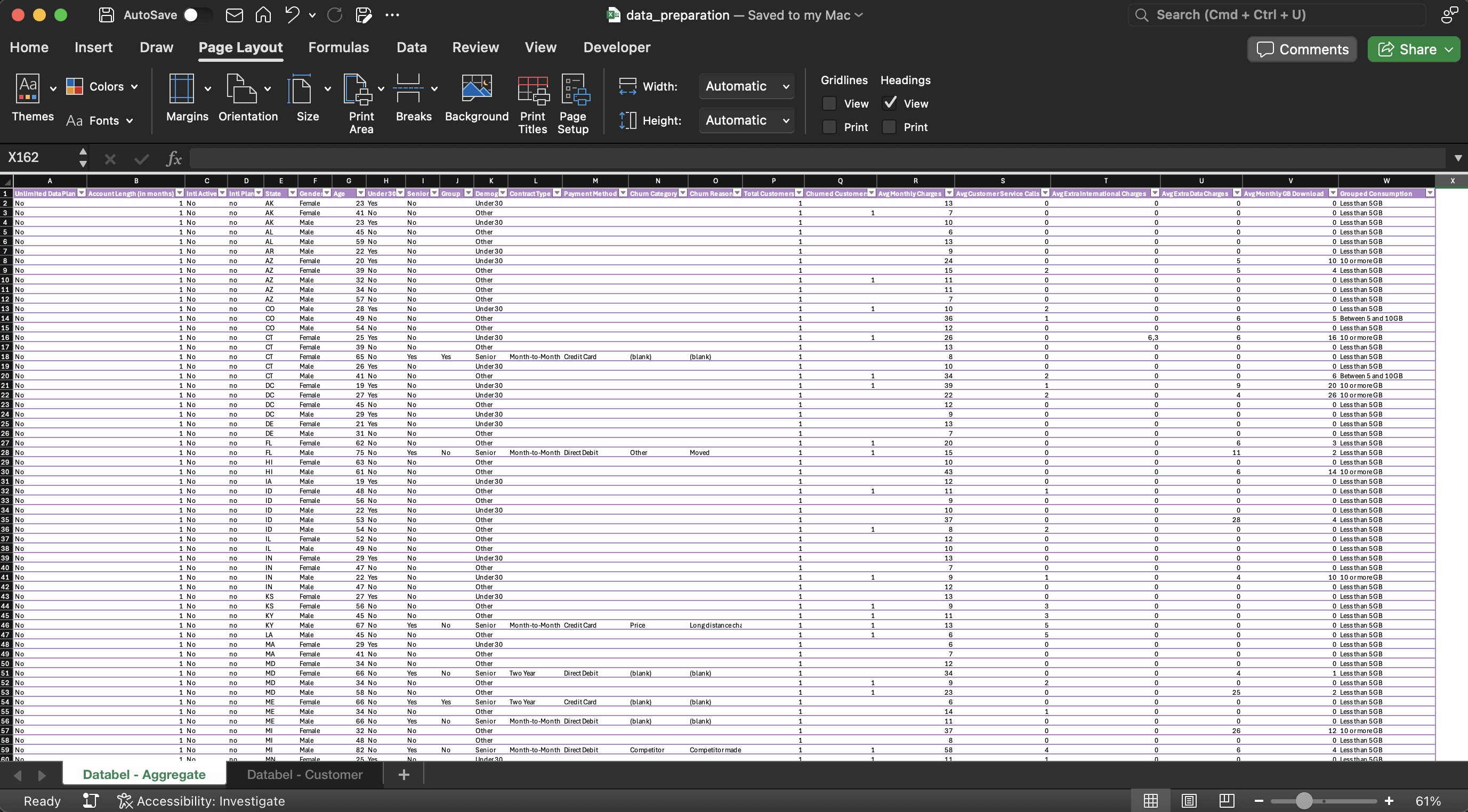Disable View for Headings
This screenshot has height=812, width=1468.
click(890, 103)
